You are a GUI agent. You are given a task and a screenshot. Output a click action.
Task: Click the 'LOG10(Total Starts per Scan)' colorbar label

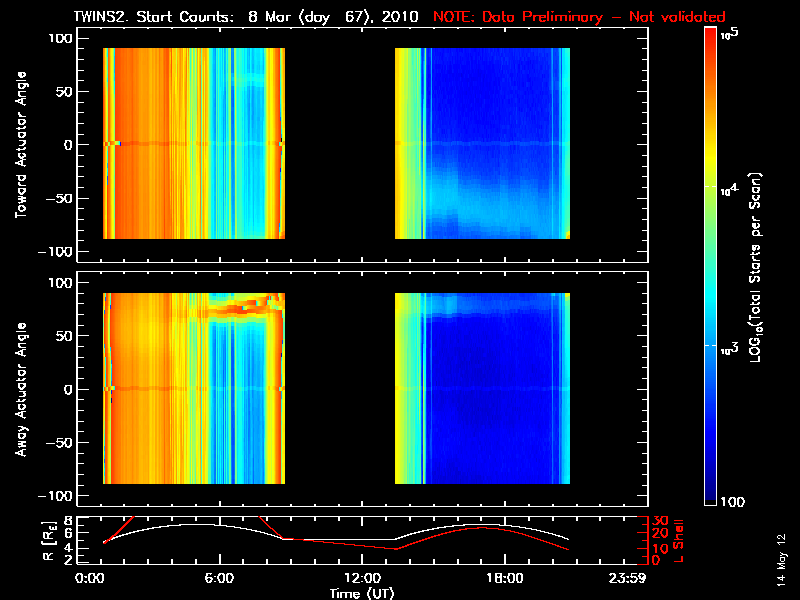coord(756,267)
